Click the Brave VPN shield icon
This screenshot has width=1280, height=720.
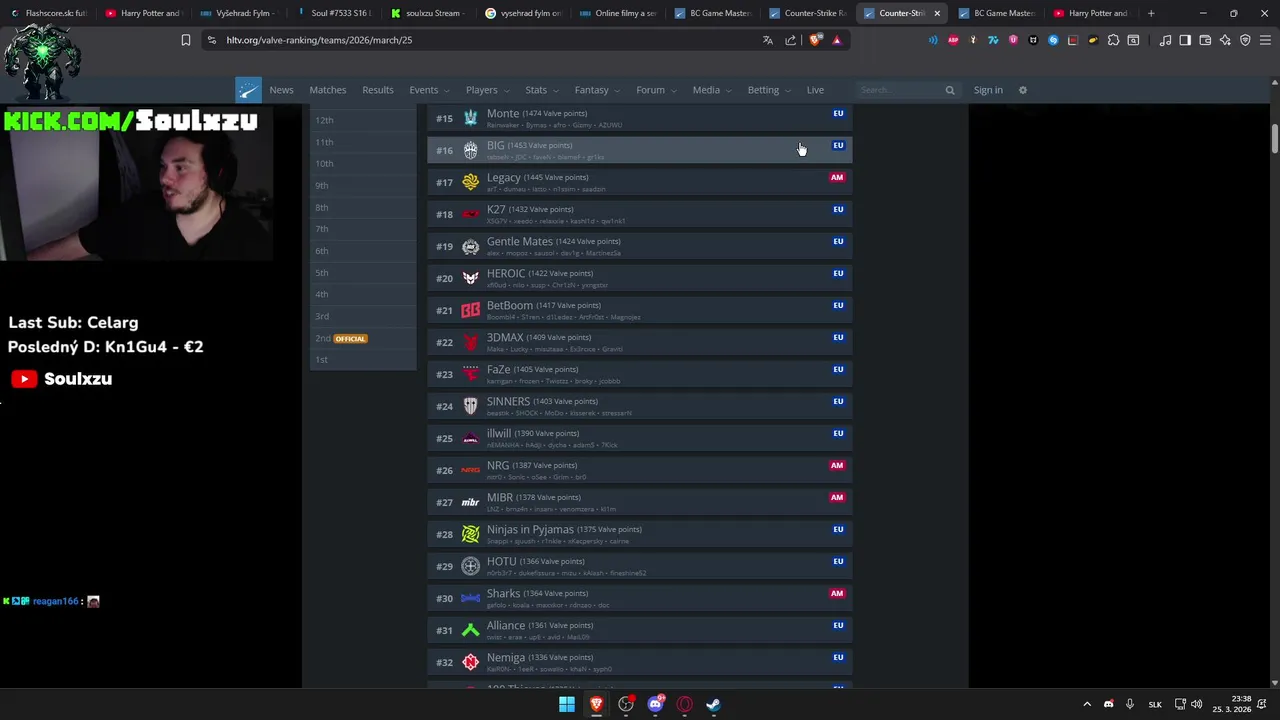(1245, 40)
